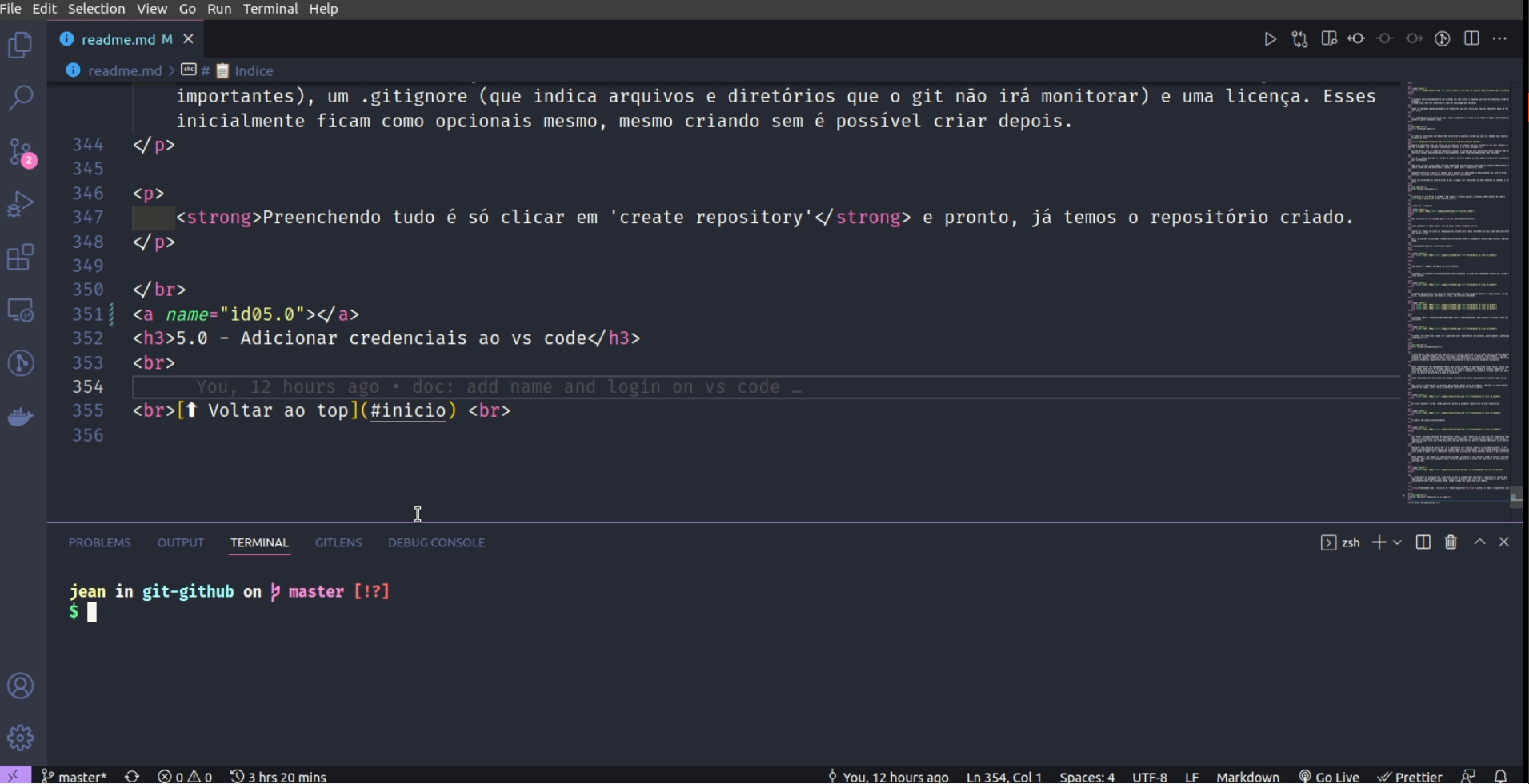Open the Go menu
The height and width of the screenshot is (784, 1529).
tap(187, 9)
